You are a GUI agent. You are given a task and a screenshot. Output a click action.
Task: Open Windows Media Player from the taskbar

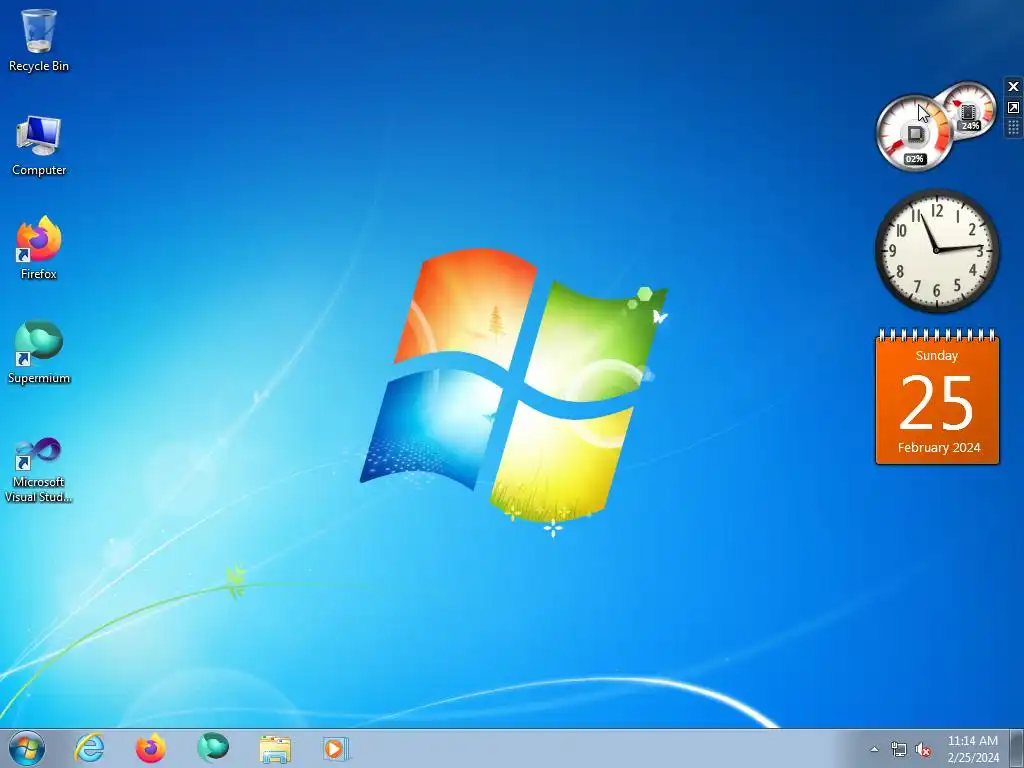click(336, 748)
